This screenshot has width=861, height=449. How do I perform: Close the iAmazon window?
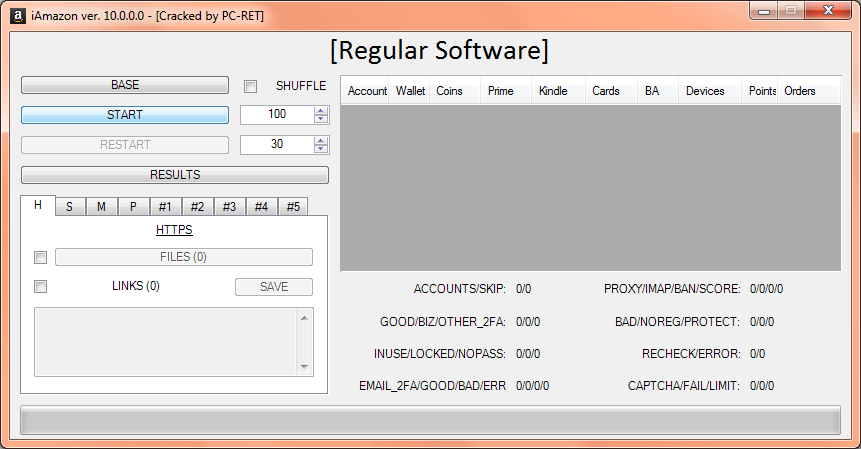[x=829, y=10]
